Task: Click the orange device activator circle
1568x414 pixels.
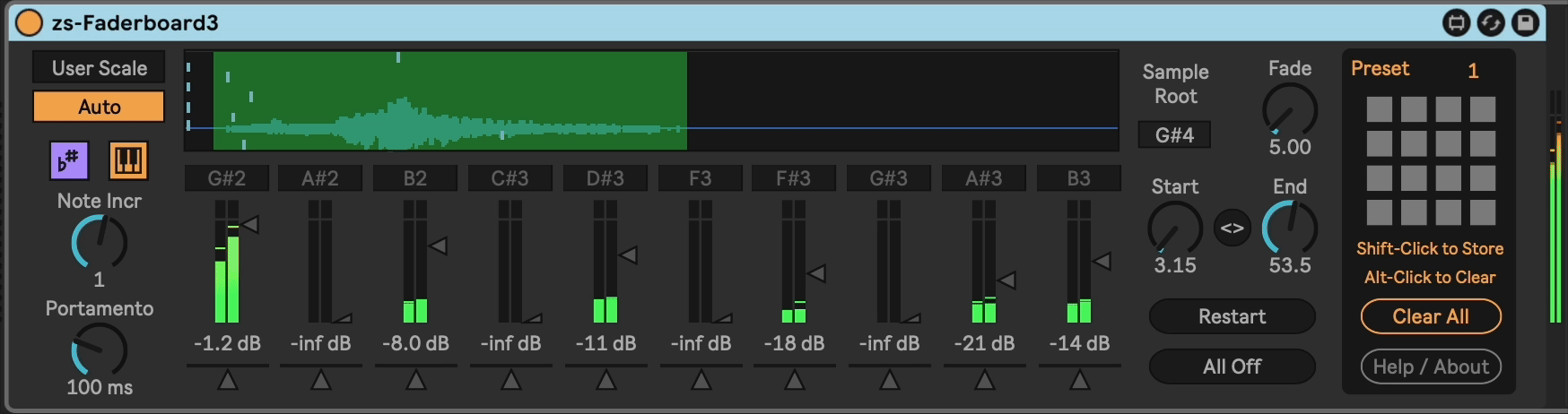Action: tap(29, 22)
